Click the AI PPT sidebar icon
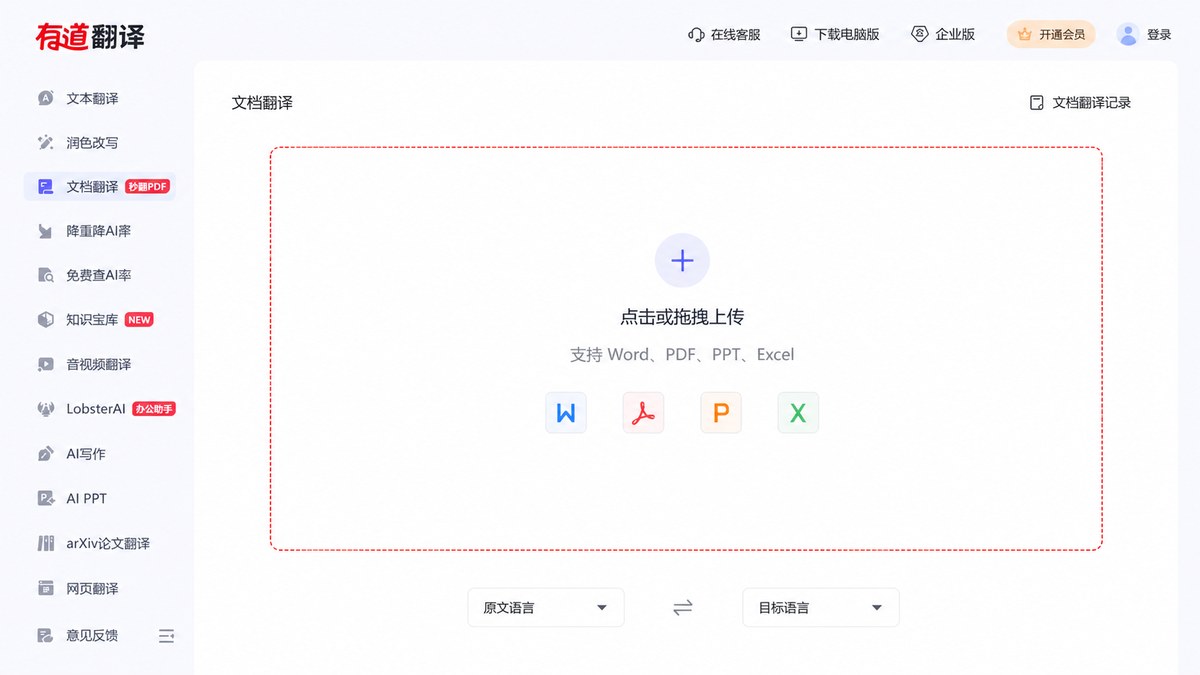Viewport: 1200px width, 675px height. point(46,498)
